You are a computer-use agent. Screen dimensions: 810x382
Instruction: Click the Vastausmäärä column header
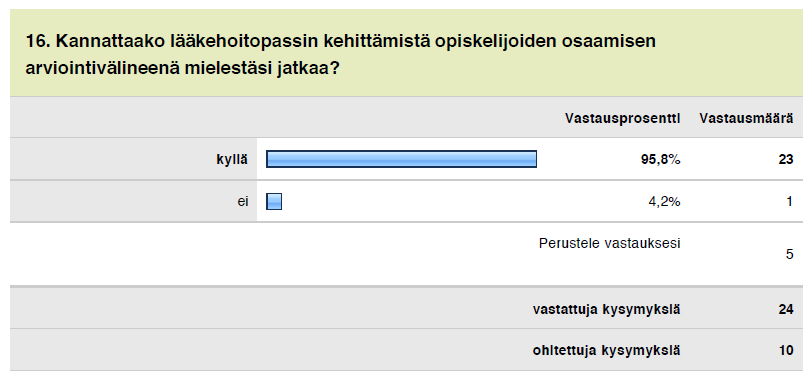click(x=746, y=118)
